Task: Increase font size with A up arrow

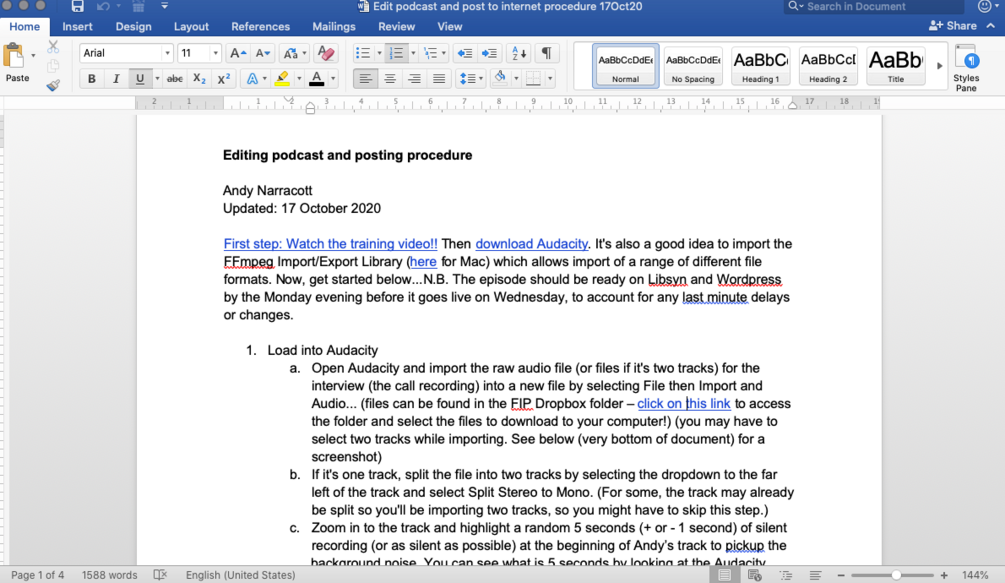Action: (238, 53)
